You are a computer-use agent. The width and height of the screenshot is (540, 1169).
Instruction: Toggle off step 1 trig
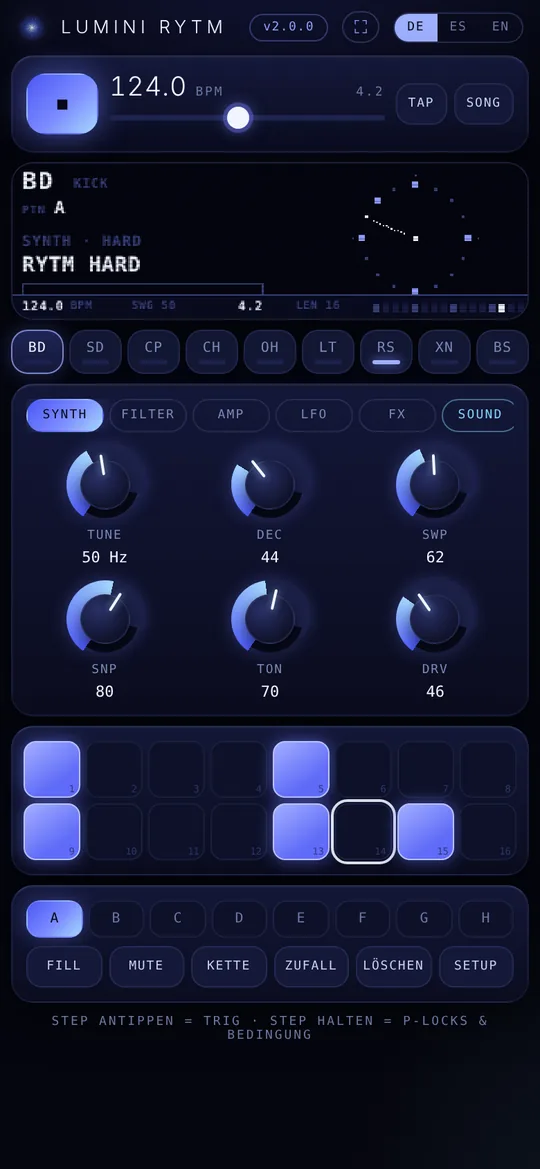(x=52, y=769)
